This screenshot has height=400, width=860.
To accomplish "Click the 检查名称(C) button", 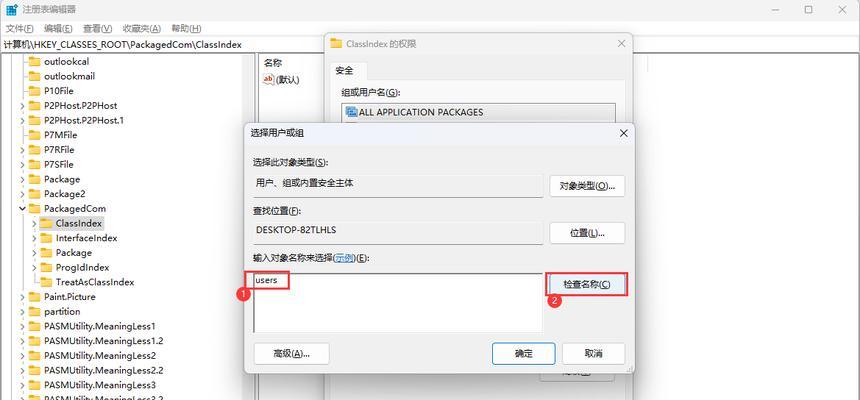I will 586,284.
